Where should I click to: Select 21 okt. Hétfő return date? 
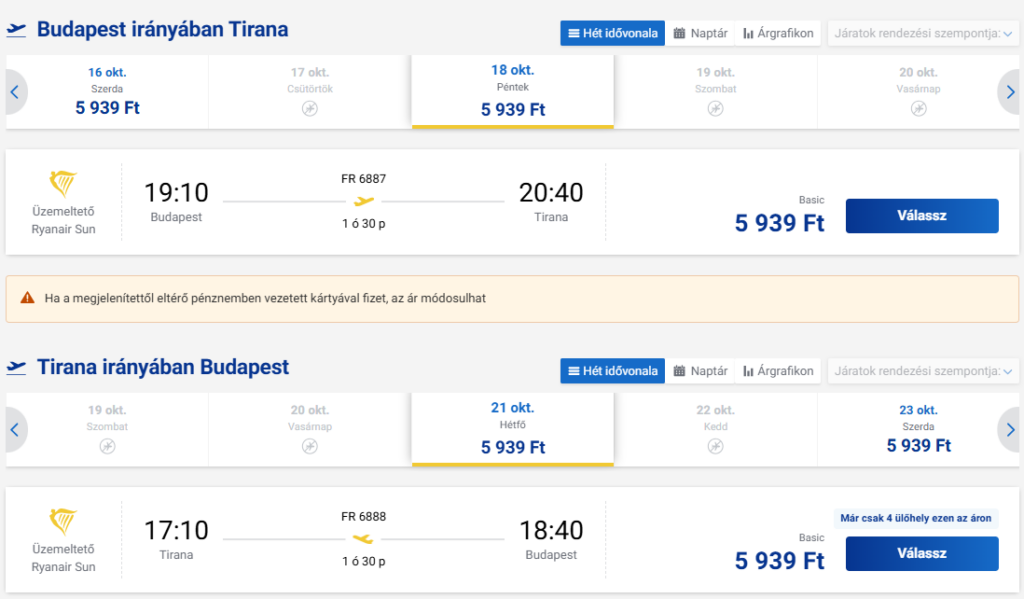pos(513,429)
